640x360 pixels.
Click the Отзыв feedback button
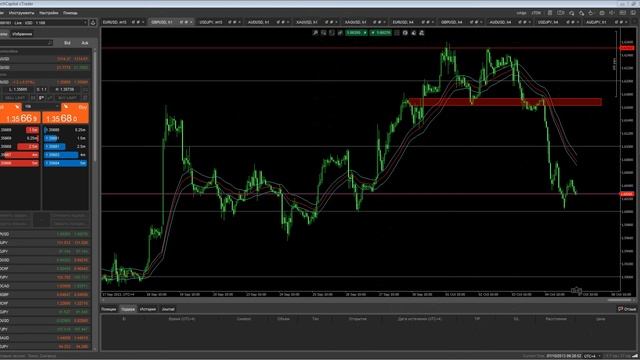pyautogui.click(x=627, y=309)
